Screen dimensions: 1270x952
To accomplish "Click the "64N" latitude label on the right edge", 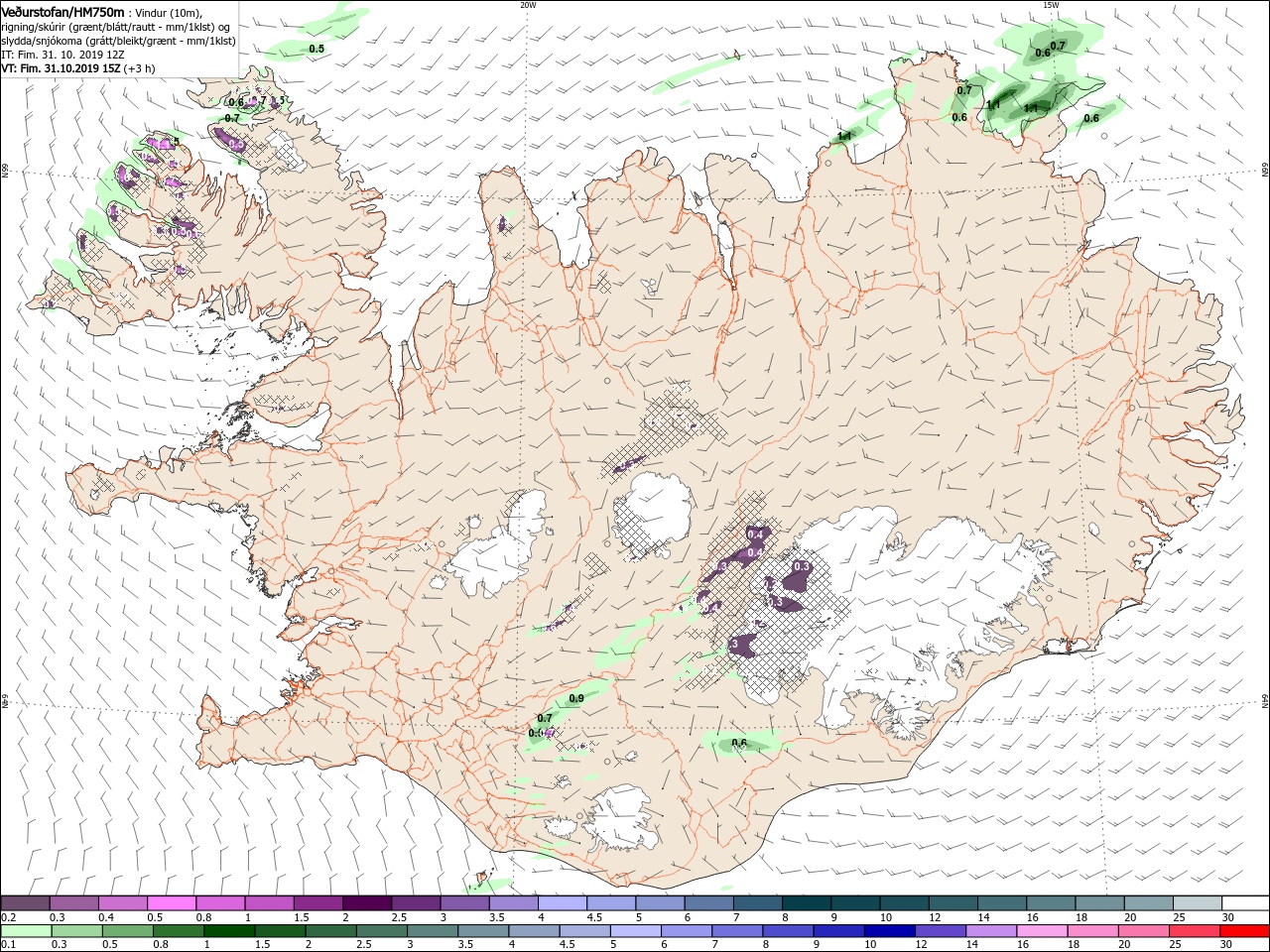I will (x=1265, y=701).
